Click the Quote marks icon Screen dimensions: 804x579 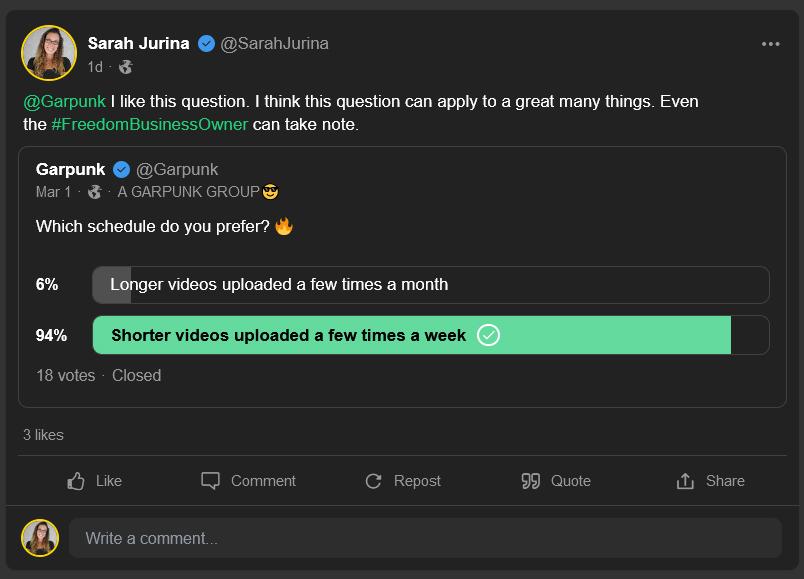point(531,481)
